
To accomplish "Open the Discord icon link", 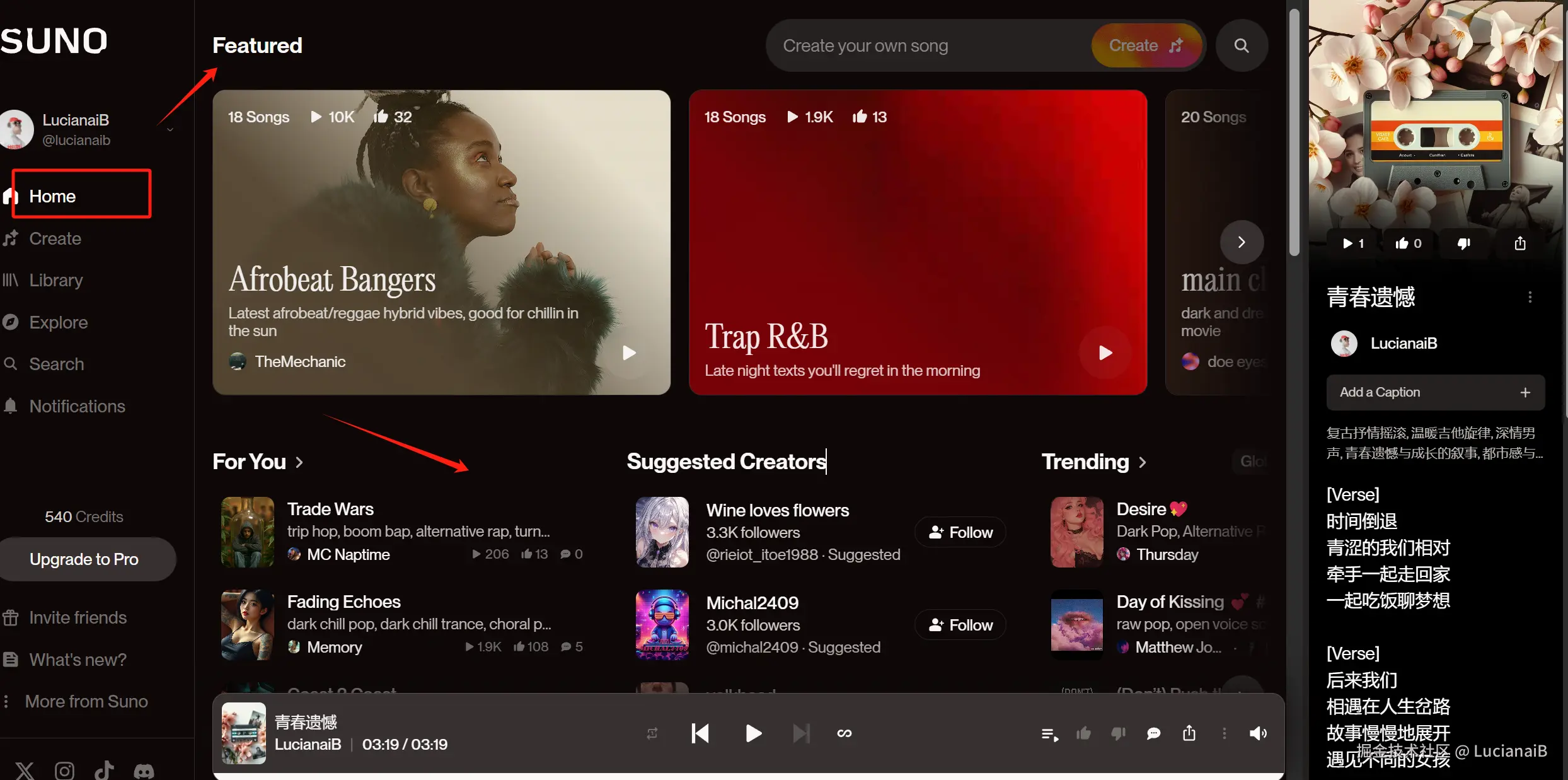I will pyautogui.click(x=144, y=770).
